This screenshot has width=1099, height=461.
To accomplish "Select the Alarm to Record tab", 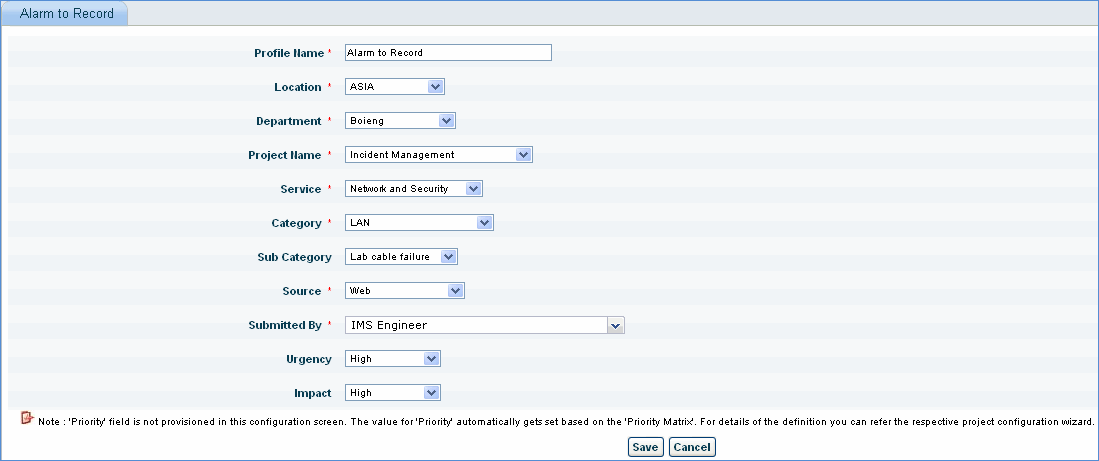I will pos(66,15).
